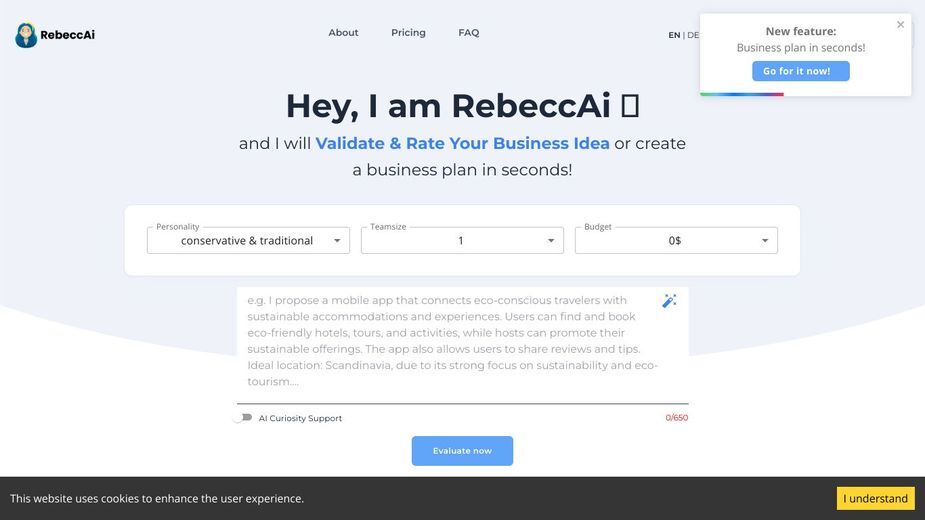Switch language to DE
The width and height of the screenshot is (925, 520).
(693, 35)
